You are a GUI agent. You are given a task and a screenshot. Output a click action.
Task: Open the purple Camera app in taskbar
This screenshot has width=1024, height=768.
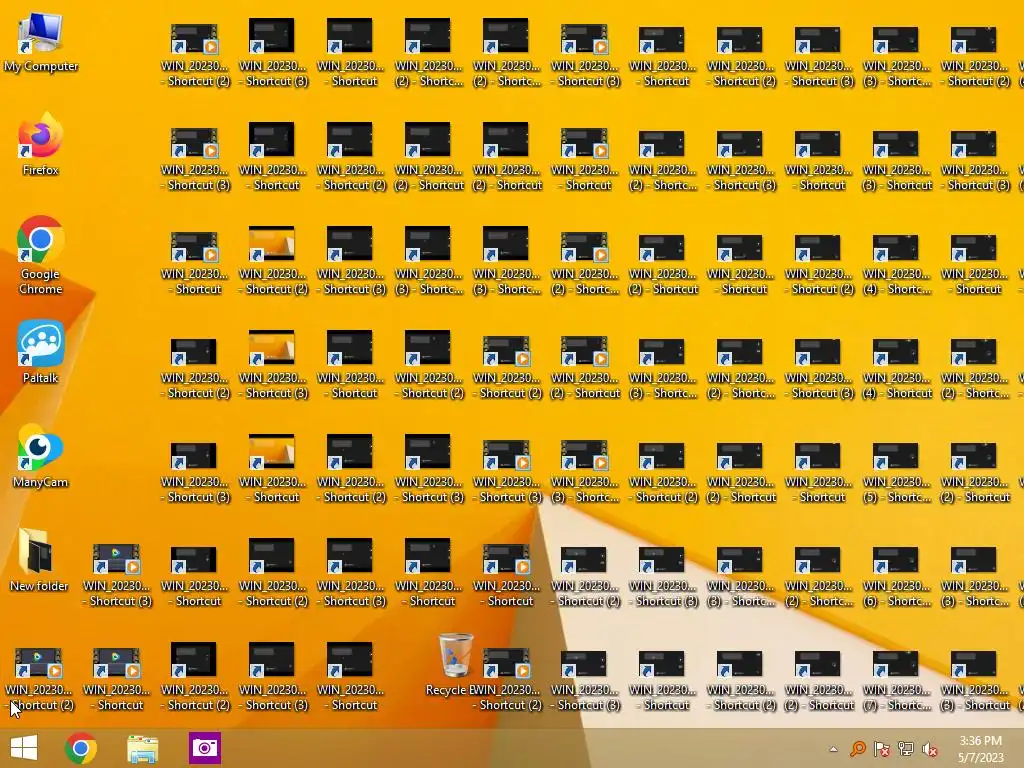click(x=204, y=748)
